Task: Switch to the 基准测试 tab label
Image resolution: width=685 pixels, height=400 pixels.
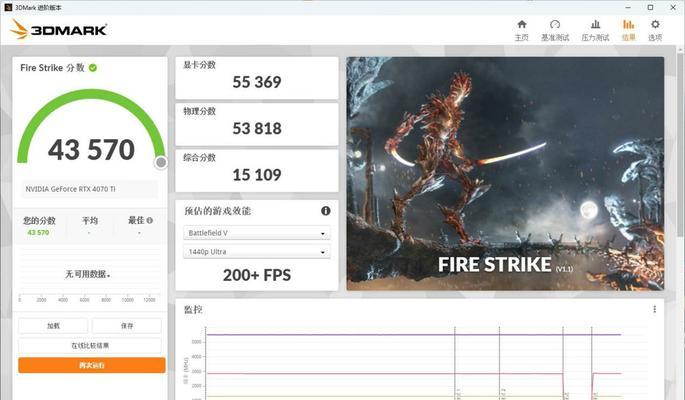Action: pyautogui.click(x=555, y=38)
